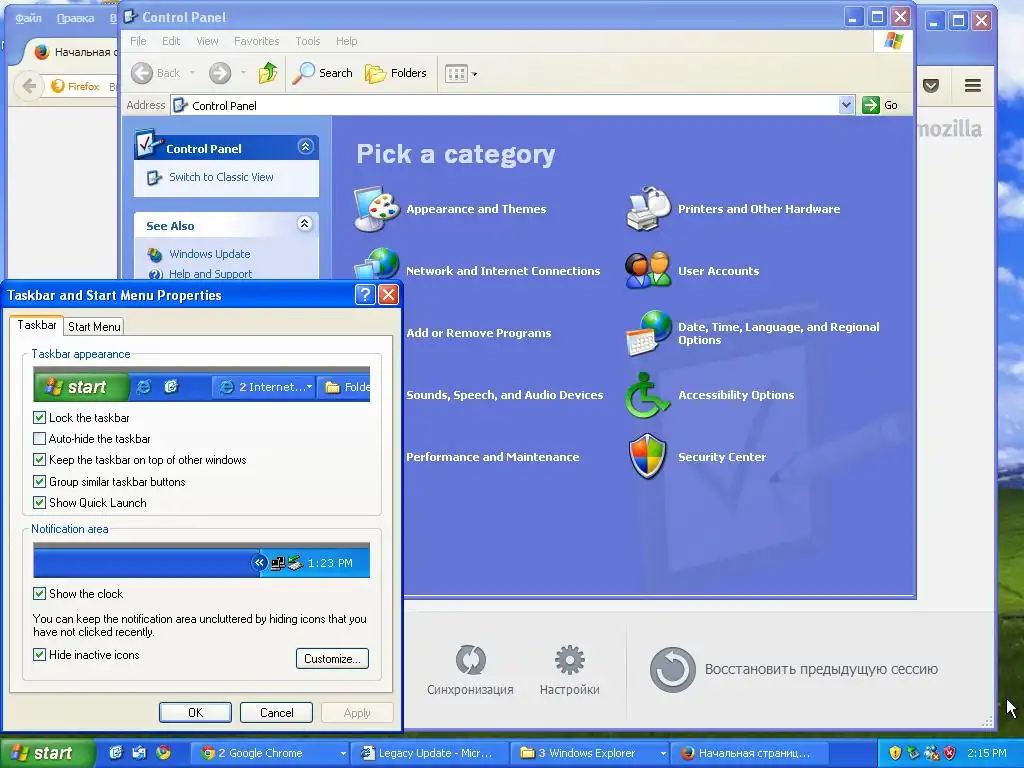
Task: Open Add or Remove Programs link
Action: [479, 333]
